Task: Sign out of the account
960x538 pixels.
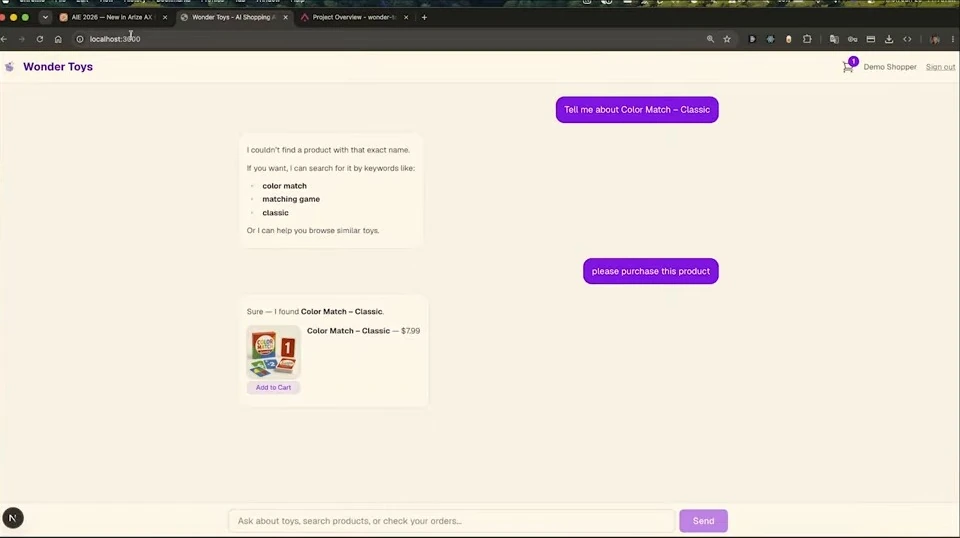Action: [940, 67]
